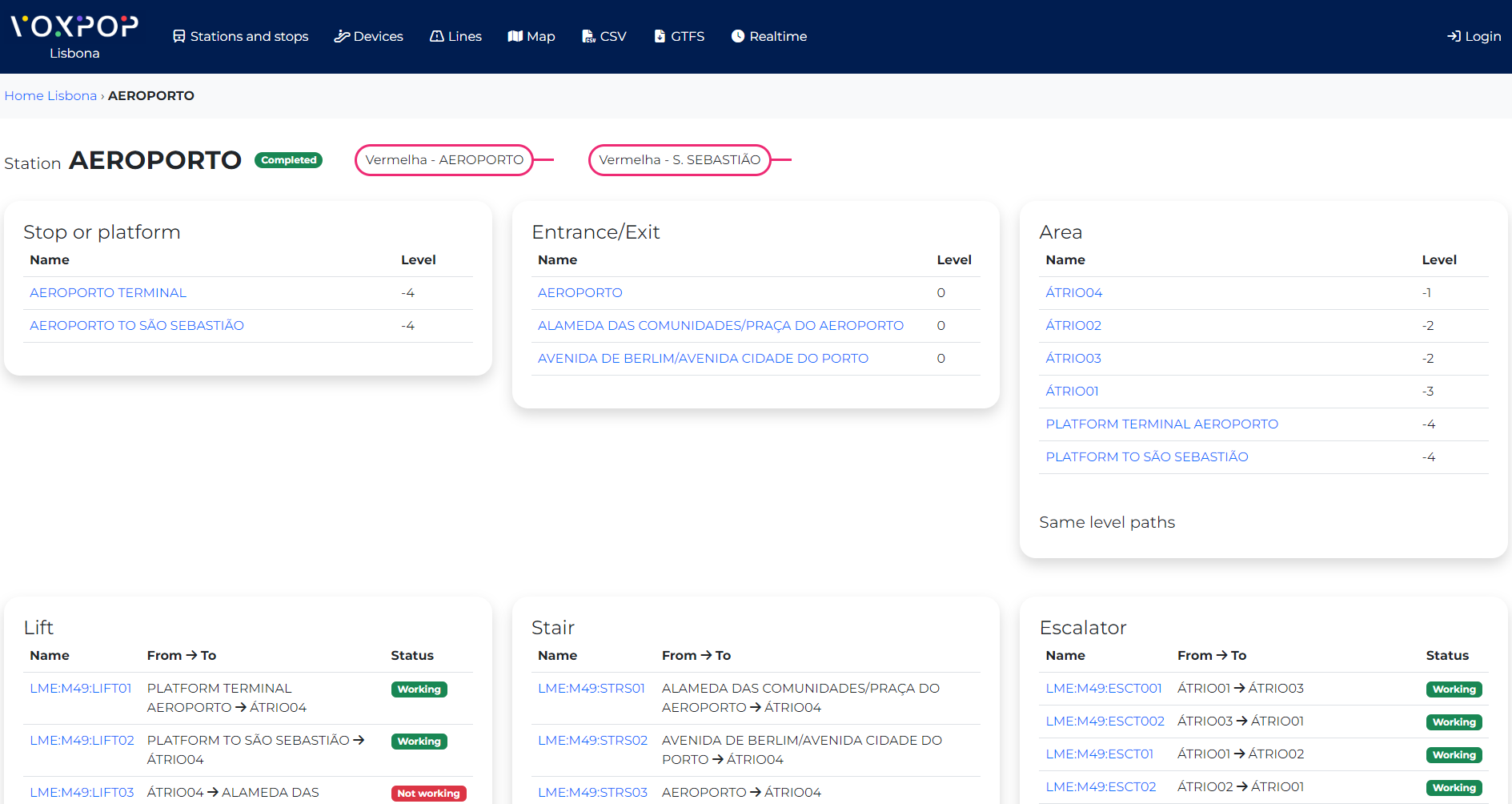Screen dimensions: 1512x804
Task: Click level -4 of AEROPORTO TERMINAL
Action: click(408, 292)
